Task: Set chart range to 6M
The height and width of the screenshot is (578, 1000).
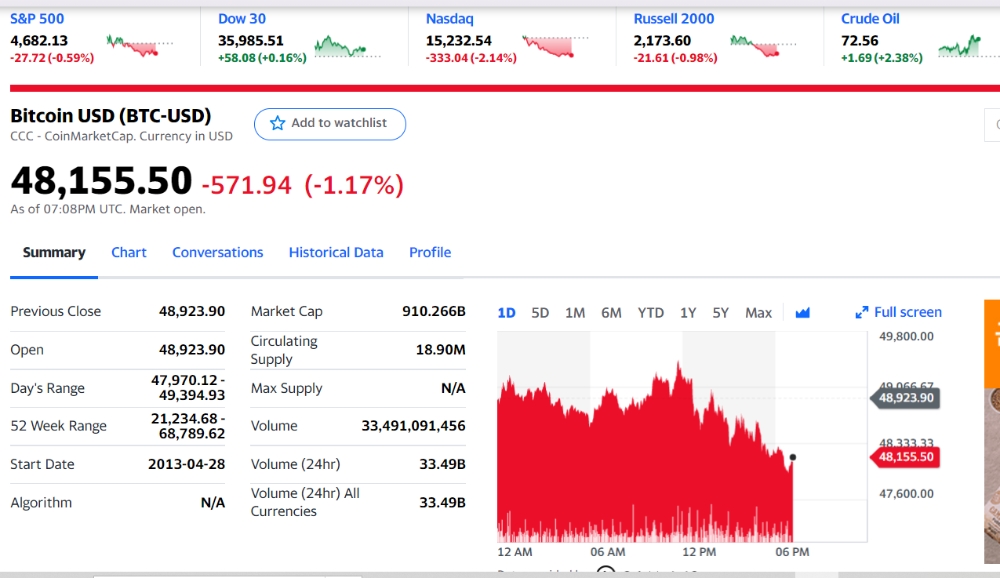Action: (x=611, y=313)
